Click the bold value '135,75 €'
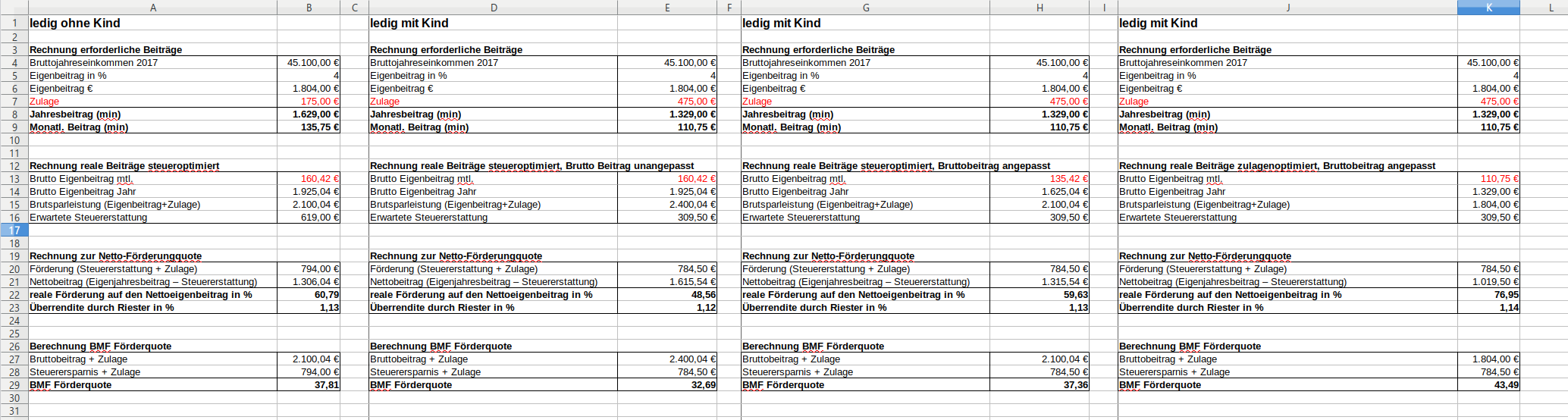 (320, 127)
